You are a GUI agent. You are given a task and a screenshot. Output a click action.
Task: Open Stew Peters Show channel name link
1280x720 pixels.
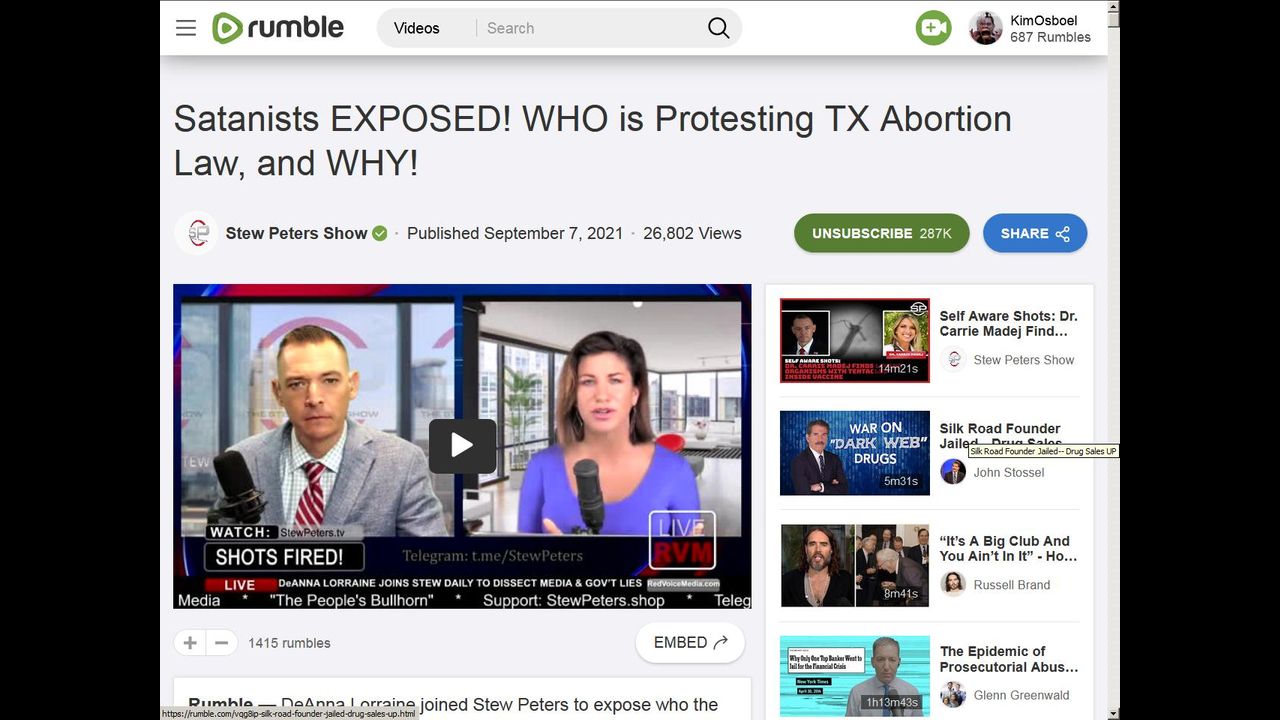296,233
